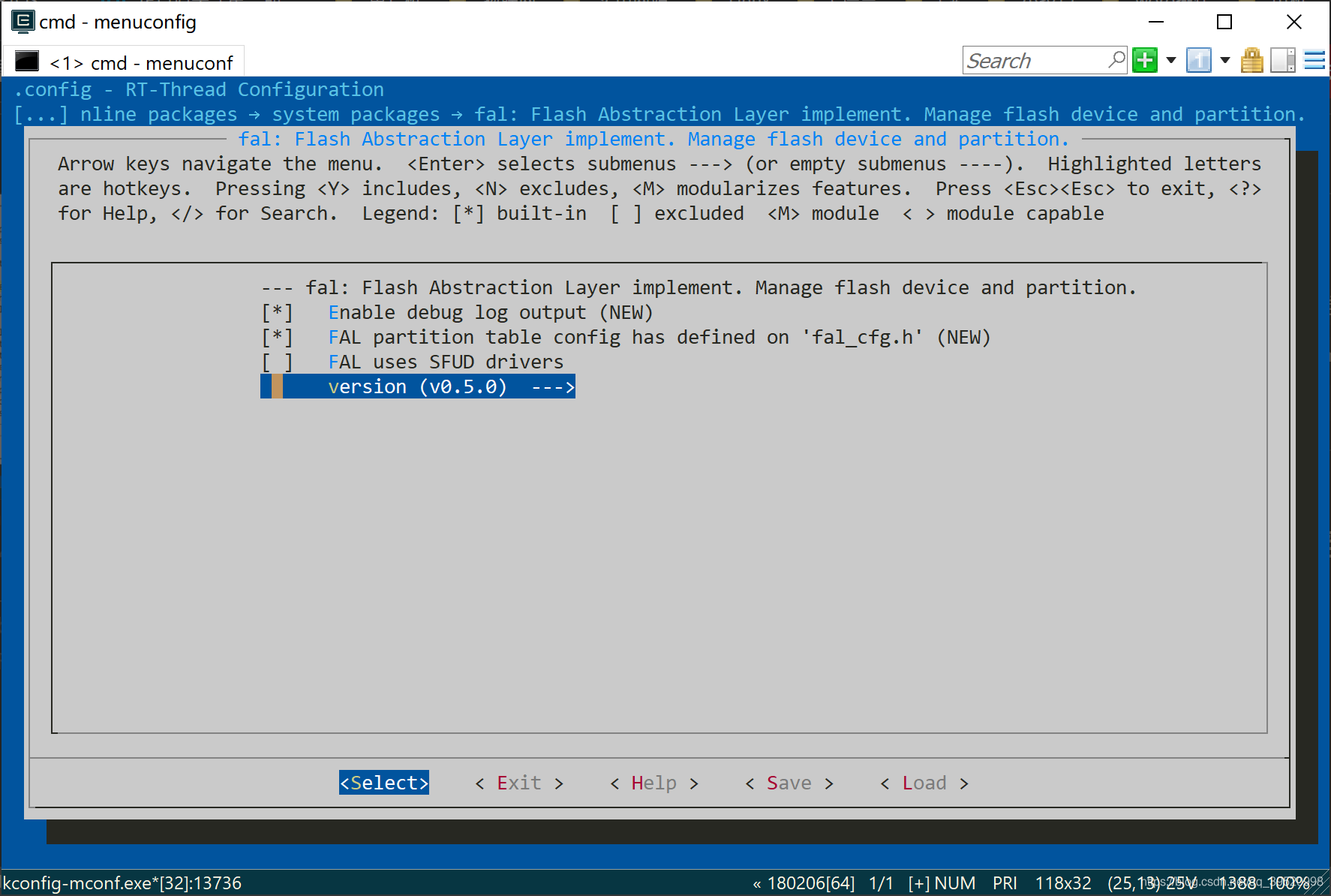Click the toolbar icon next to the lock
This screenshot has height=896, width=1331.
tap(1283, 60)
